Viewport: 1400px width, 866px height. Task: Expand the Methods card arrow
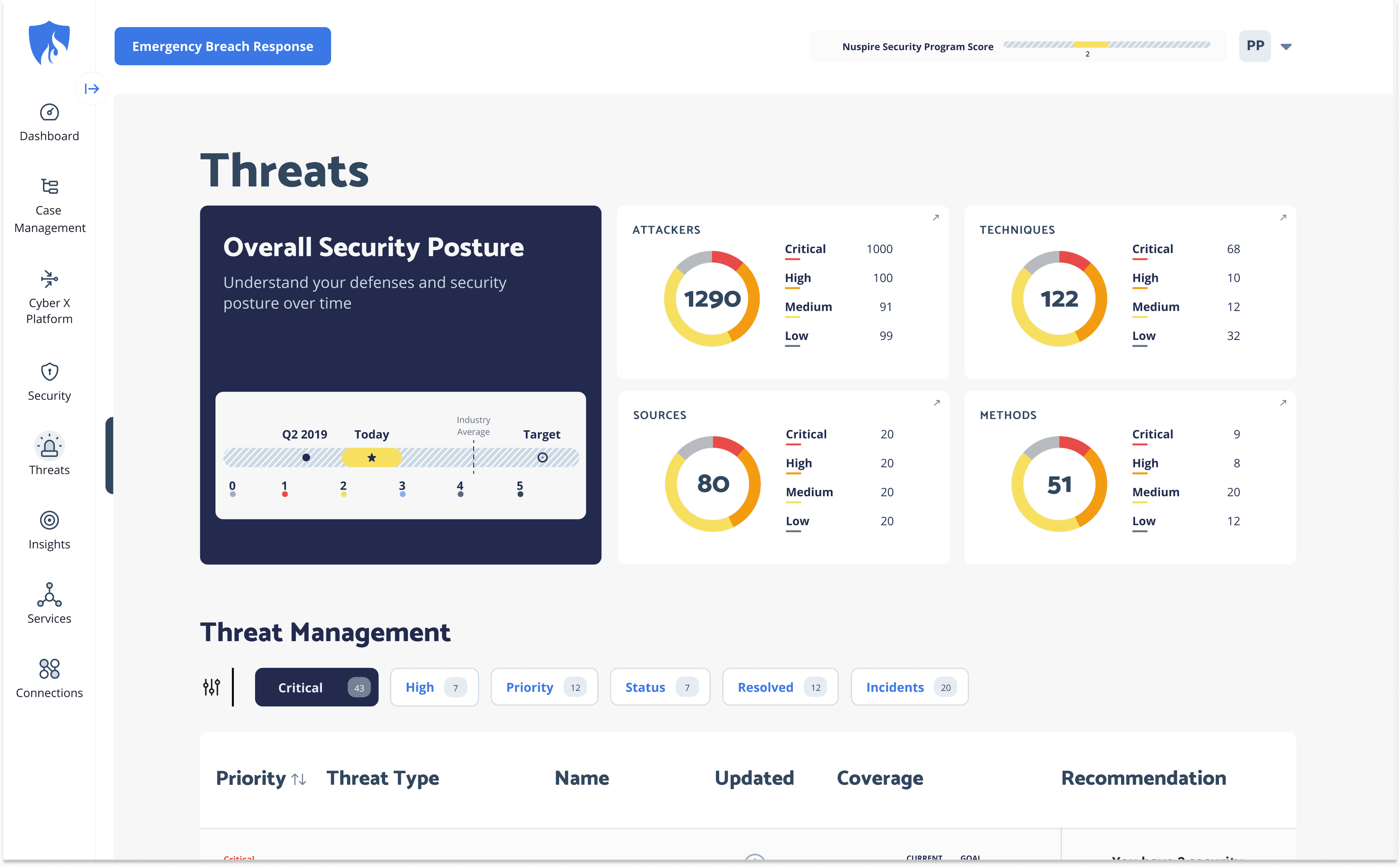[x=1283, y=403]
